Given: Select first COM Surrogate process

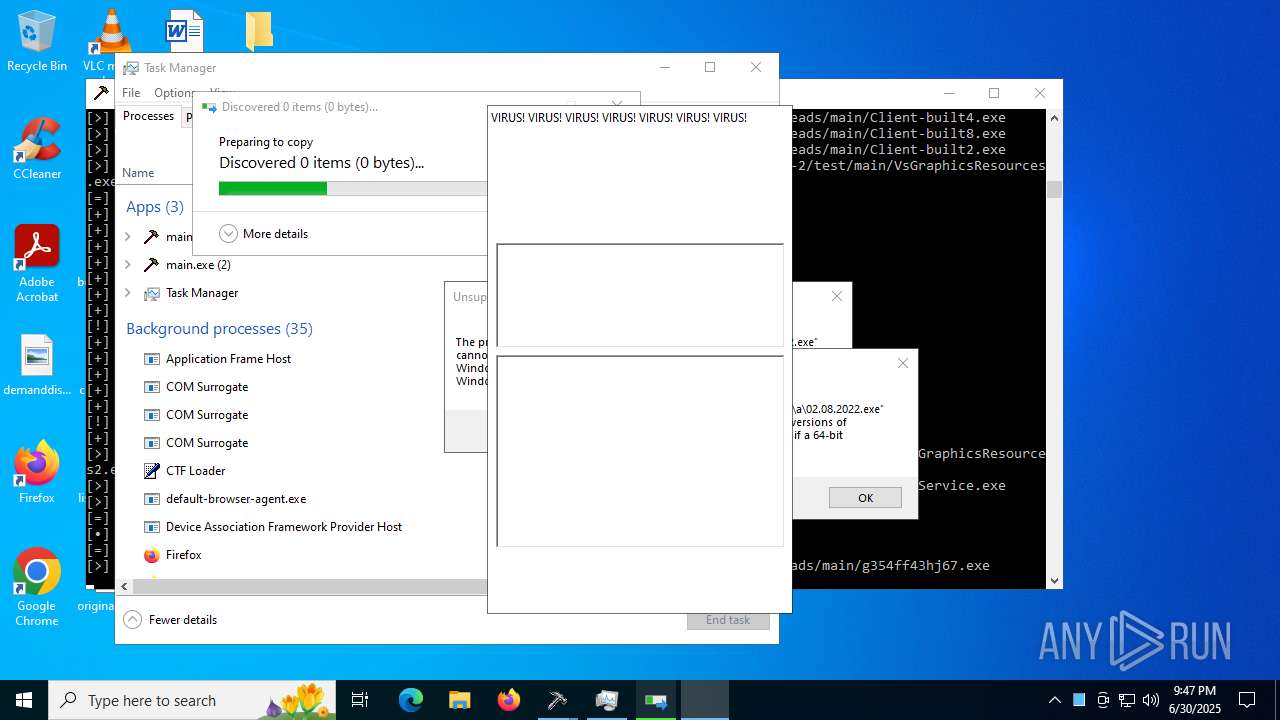Looking at the screenshot, I should point(207,387).
